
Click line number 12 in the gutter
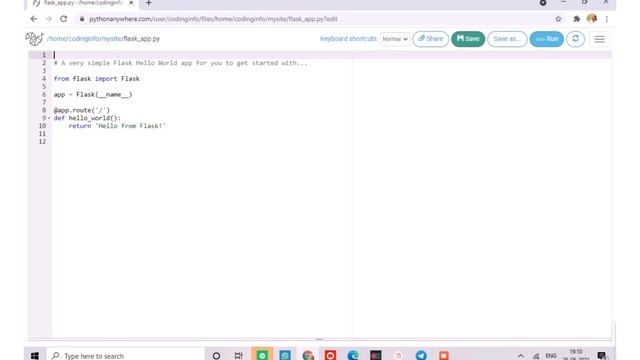42,142
